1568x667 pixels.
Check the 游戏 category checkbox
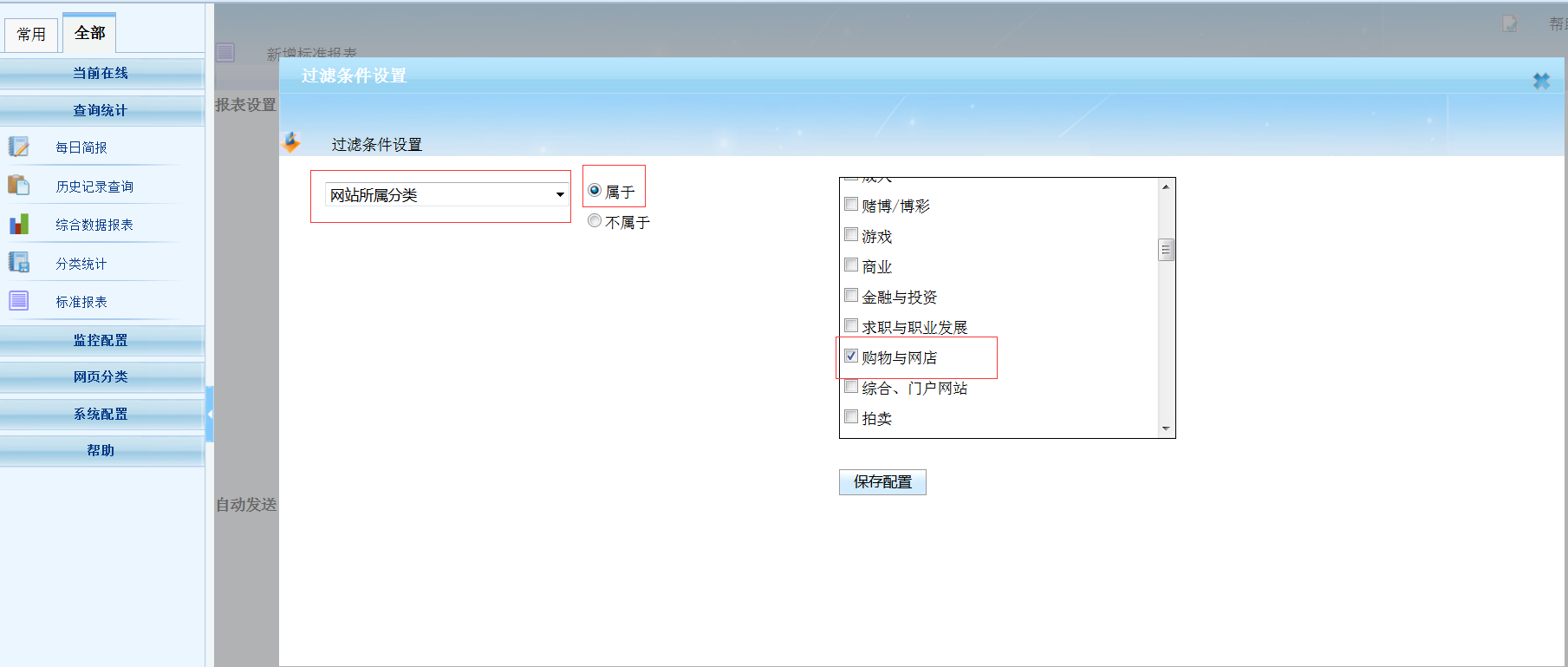[851, 235]
